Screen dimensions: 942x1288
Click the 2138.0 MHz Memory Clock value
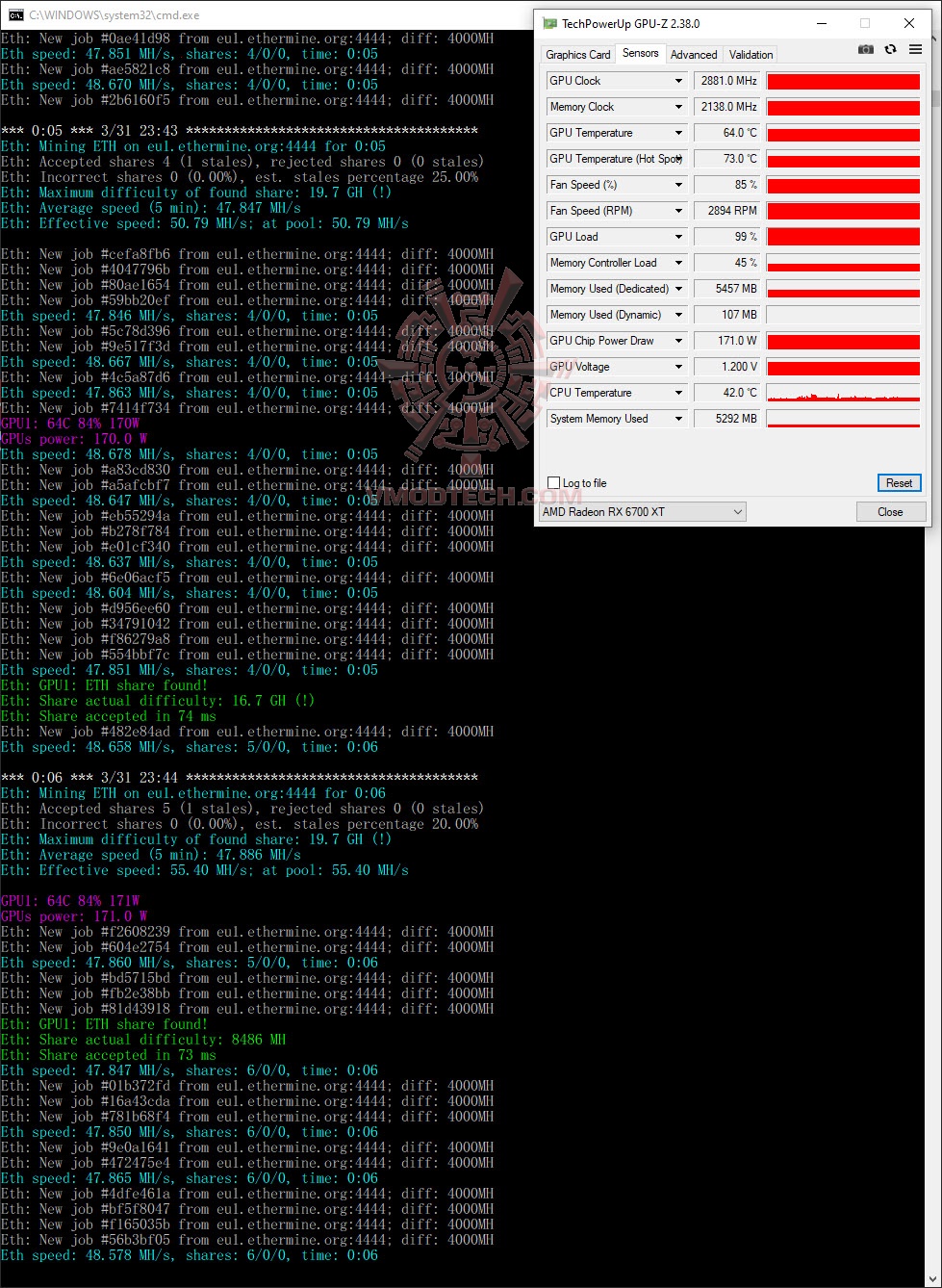726,107
